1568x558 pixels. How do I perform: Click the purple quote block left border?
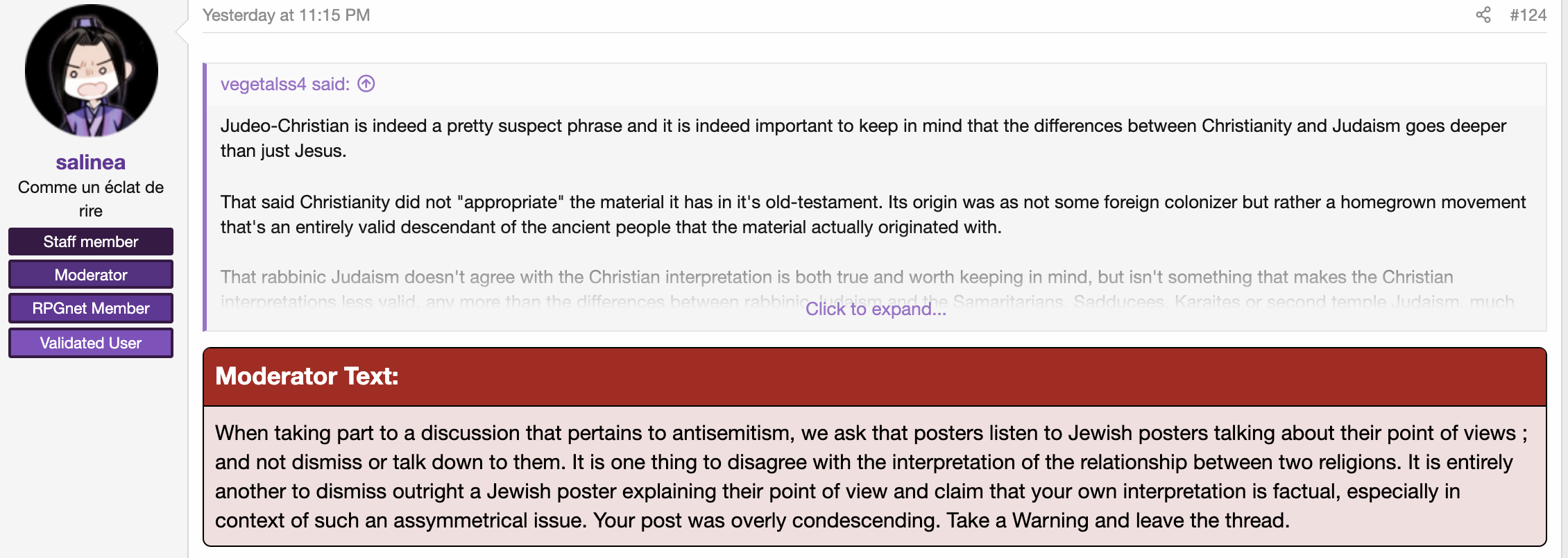pos(205,197)
